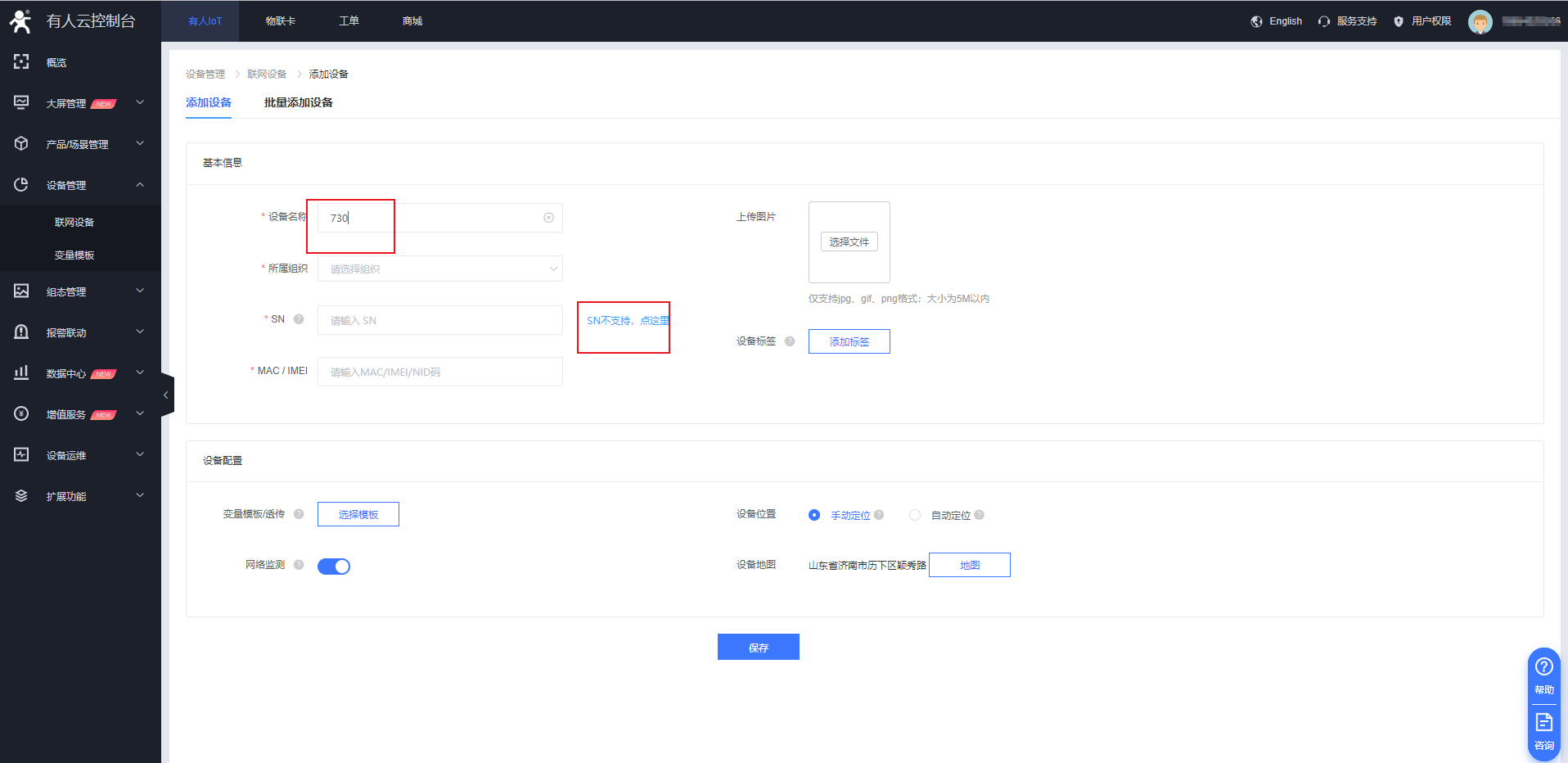Image resolution: width=1568 pixels, height=763 pixels.
Task: Open the 咨询 consultation floating icon
Action: [x=1543, y=731]
